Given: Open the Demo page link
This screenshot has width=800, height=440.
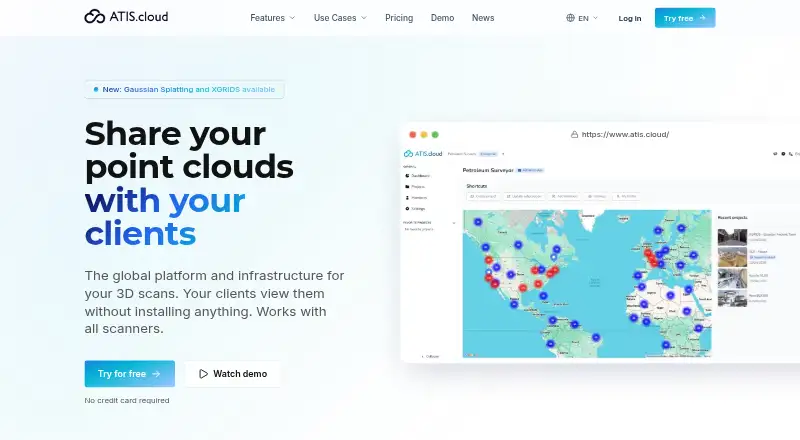Looking at the screenshot, I should click(442, 18).
